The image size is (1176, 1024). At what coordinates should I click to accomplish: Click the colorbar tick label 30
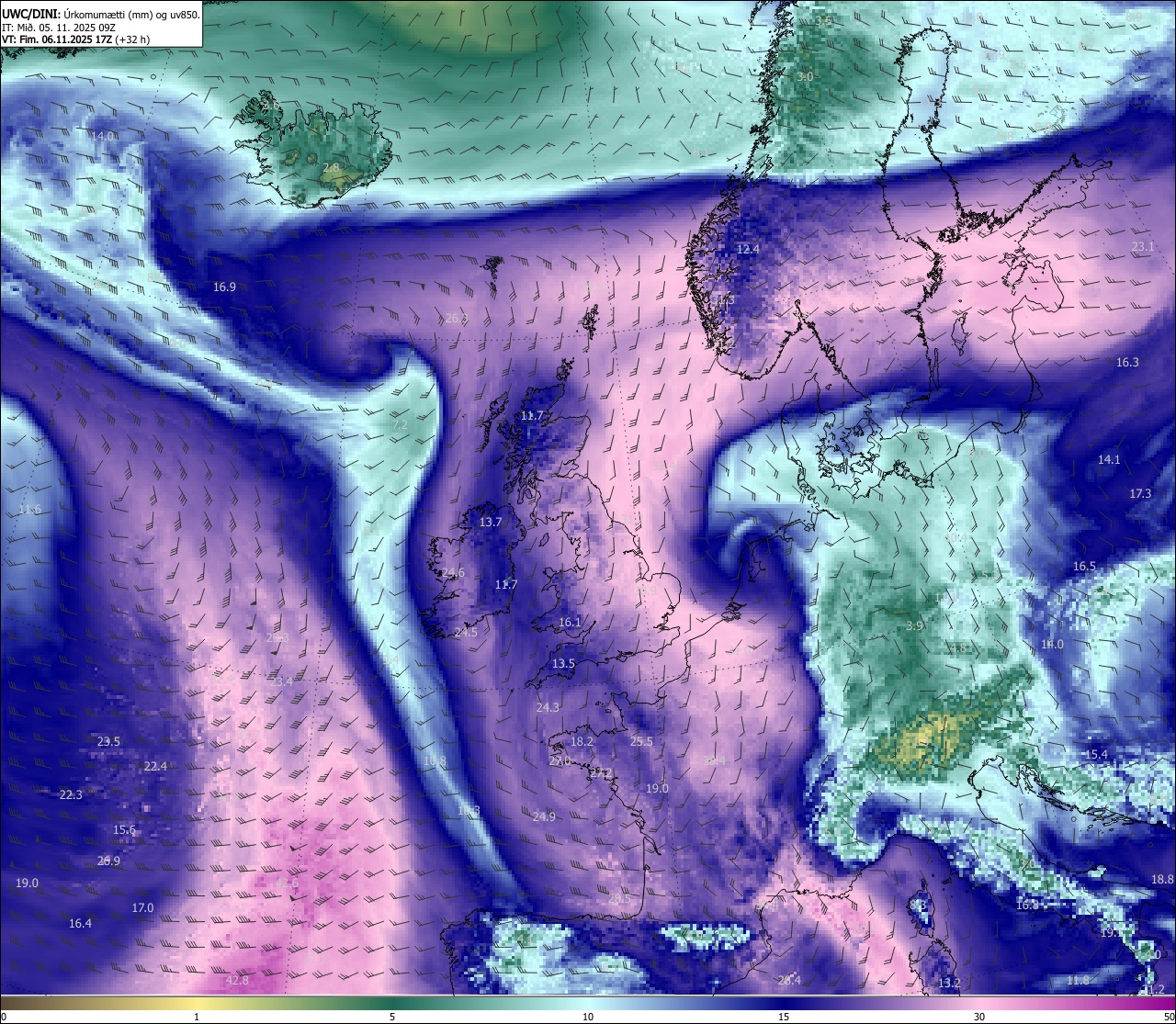(979, 1017)
